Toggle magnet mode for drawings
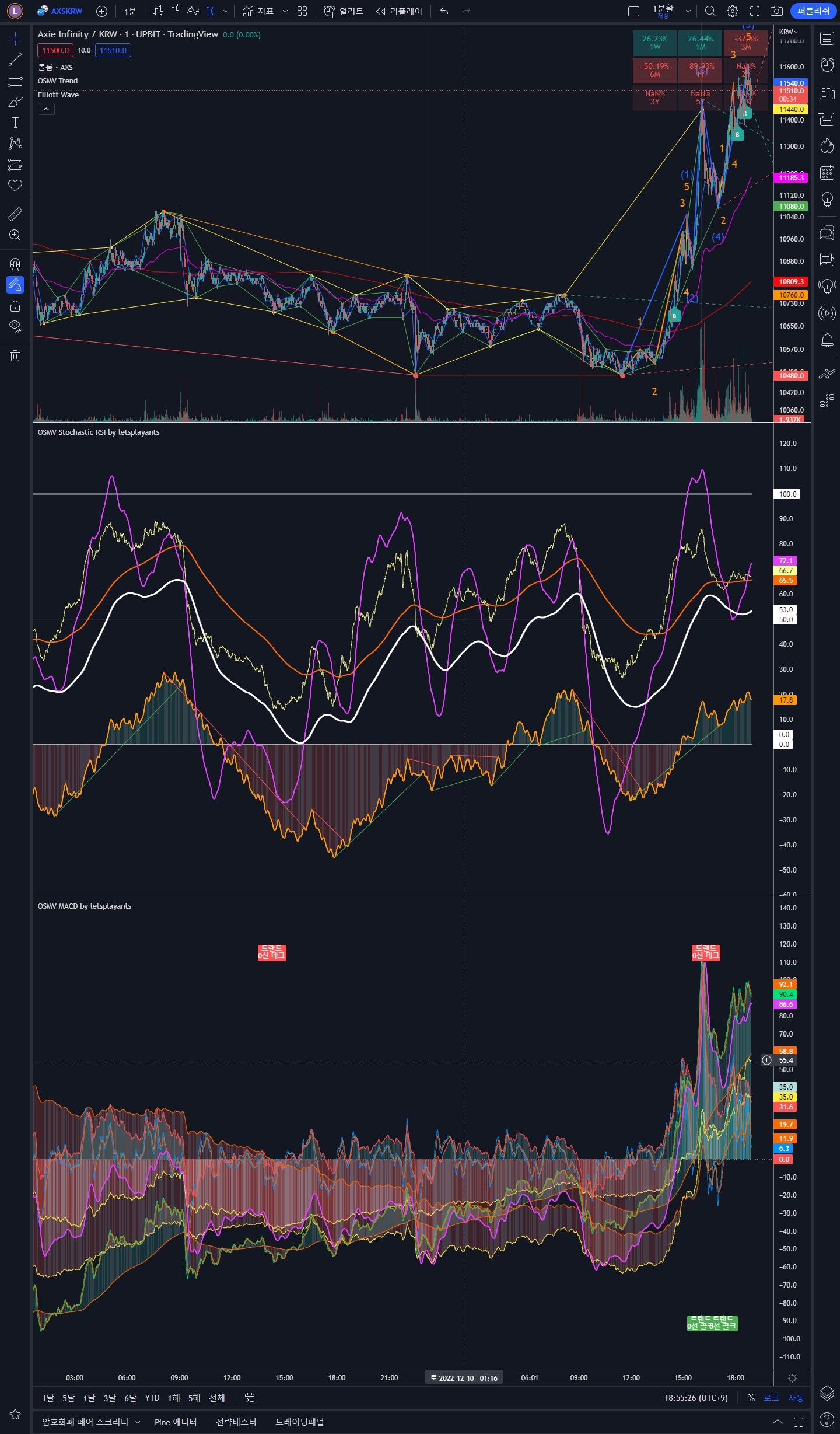 coord(15,264)
